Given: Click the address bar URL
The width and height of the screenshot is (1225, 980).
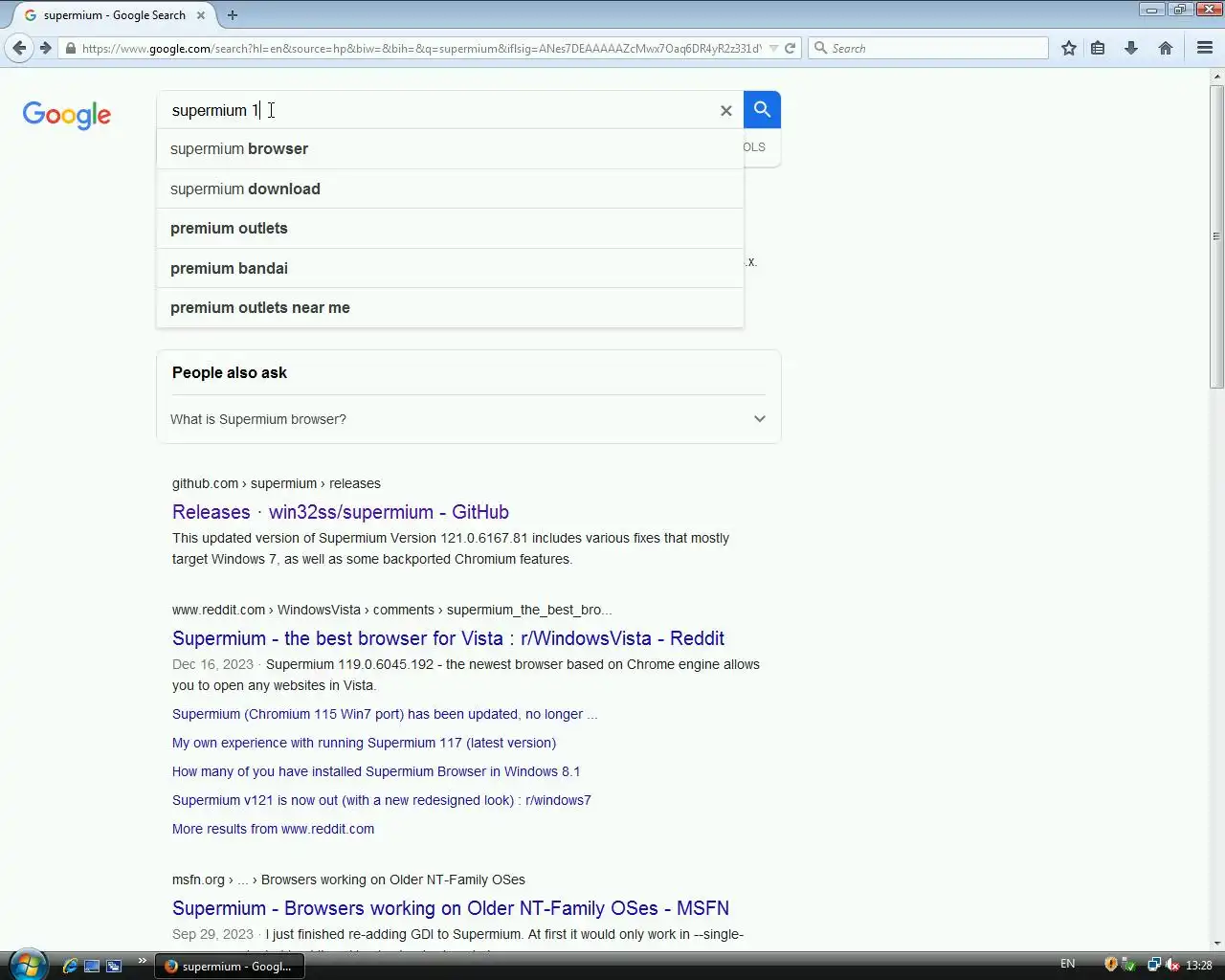Looking at the screenshot, I should [x=421, y=48].
